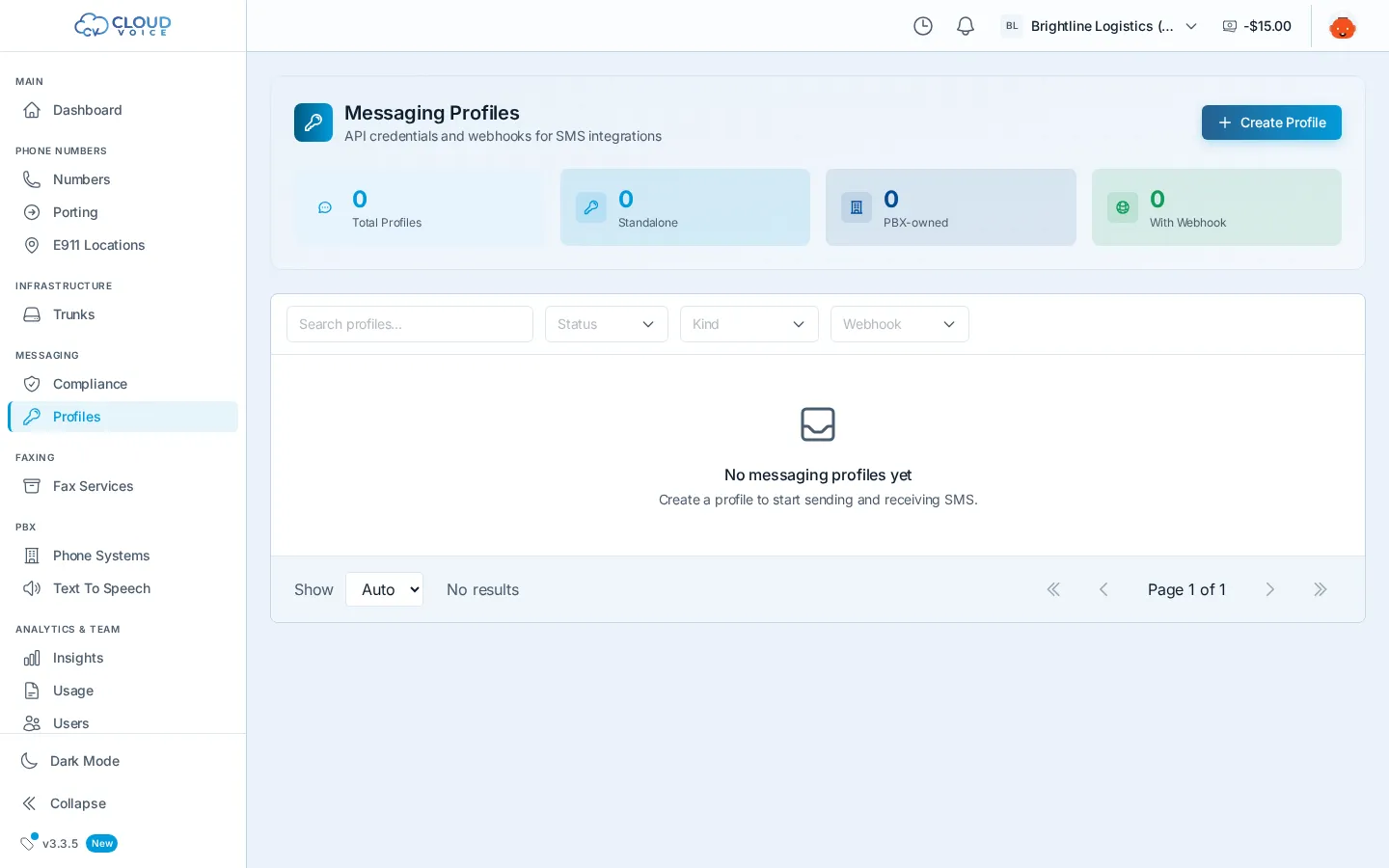1389x868 pixels.
Task: Select the Standalone stat card
Action: 685,207
